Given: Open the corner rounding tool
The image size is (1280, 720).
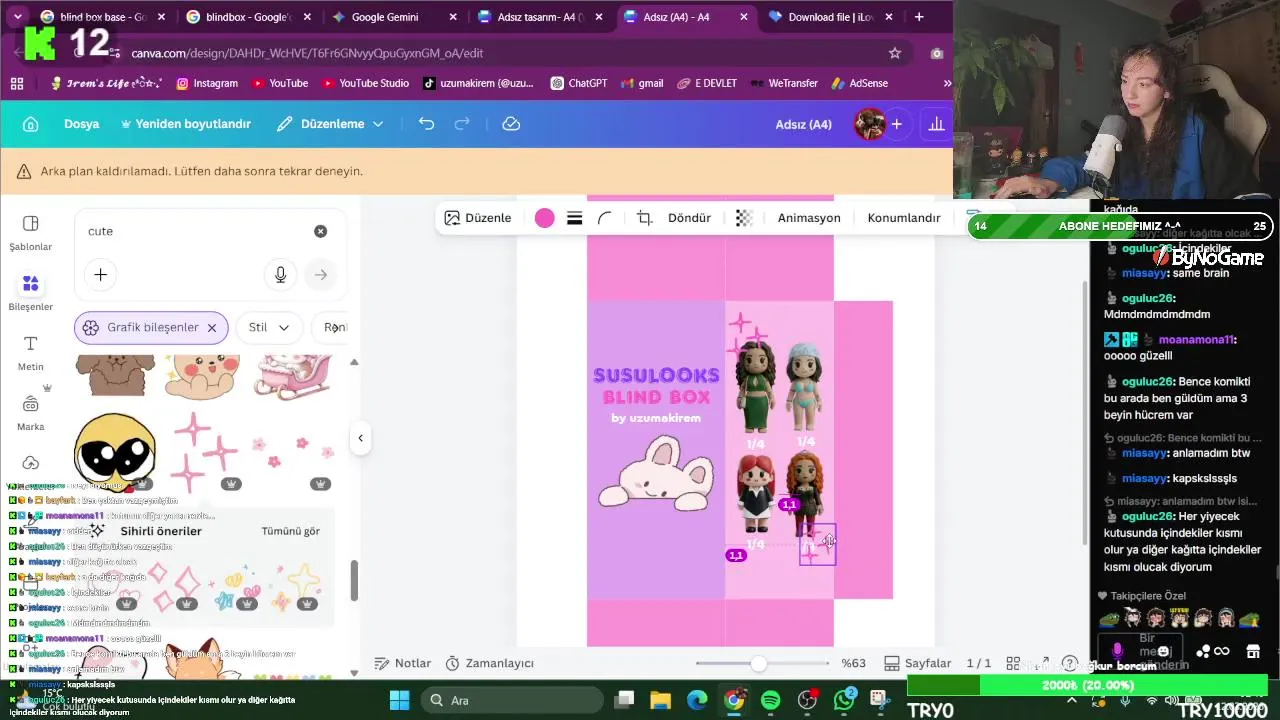Looking at the screenshot, I should [x=605, y=218].
